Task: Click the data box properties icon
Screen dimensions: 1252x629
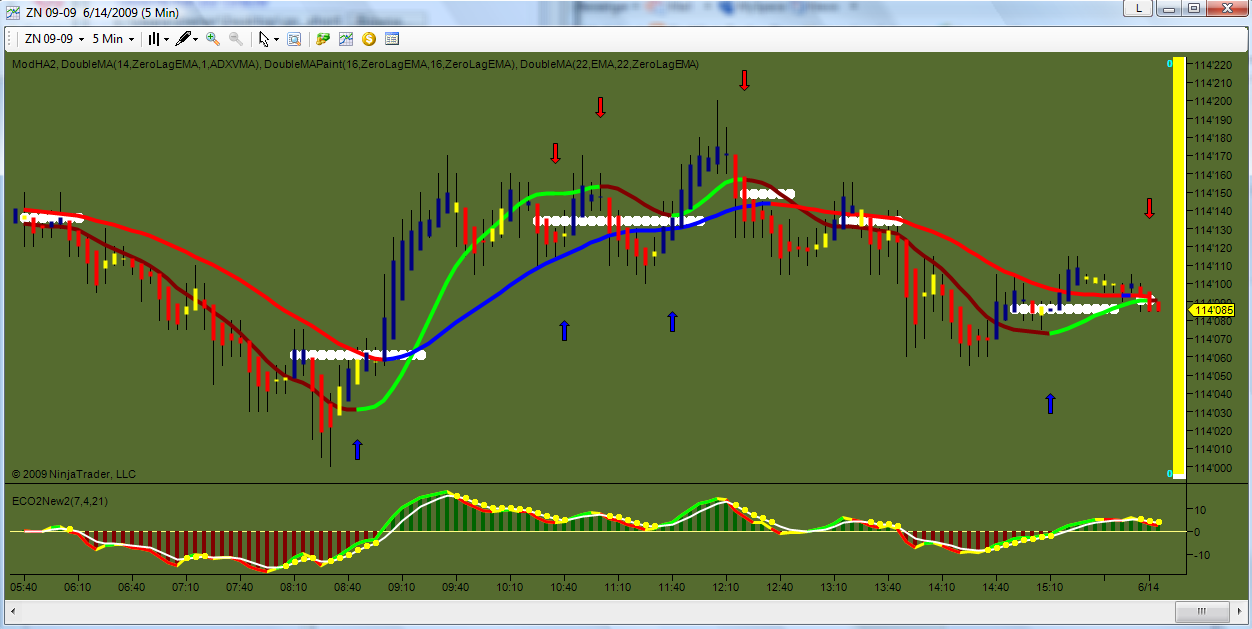Action: (x=391, y=39)
